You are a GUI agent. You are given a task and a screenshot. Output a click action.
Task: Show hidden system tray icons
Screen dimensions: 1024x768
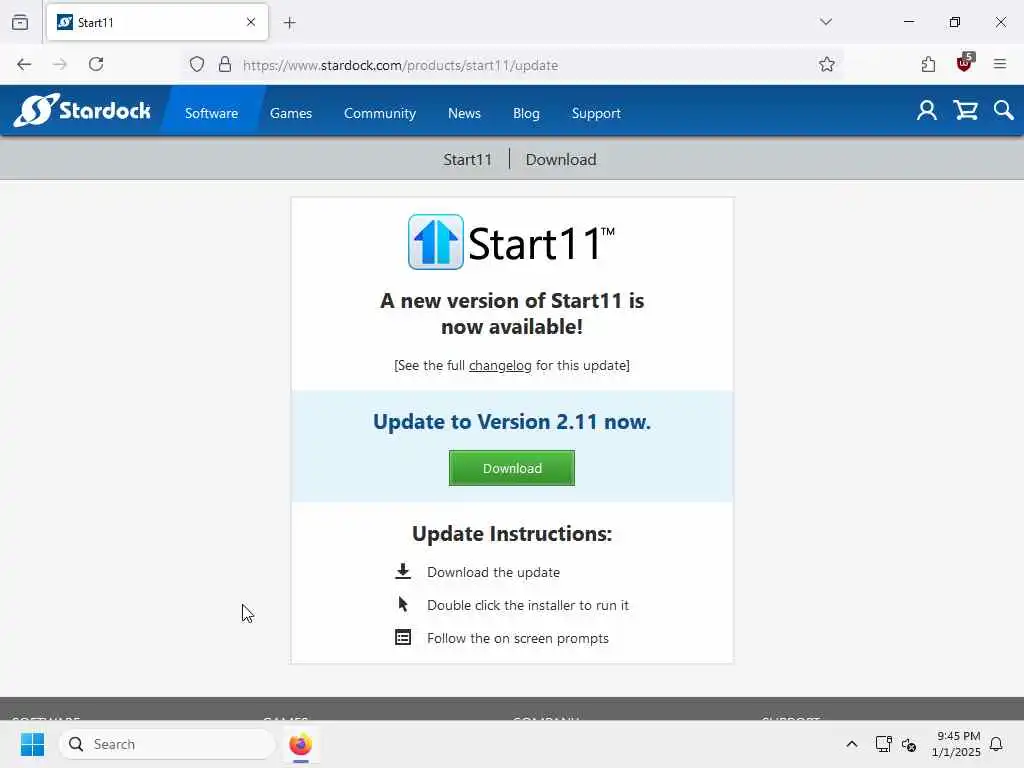[852, 744]
